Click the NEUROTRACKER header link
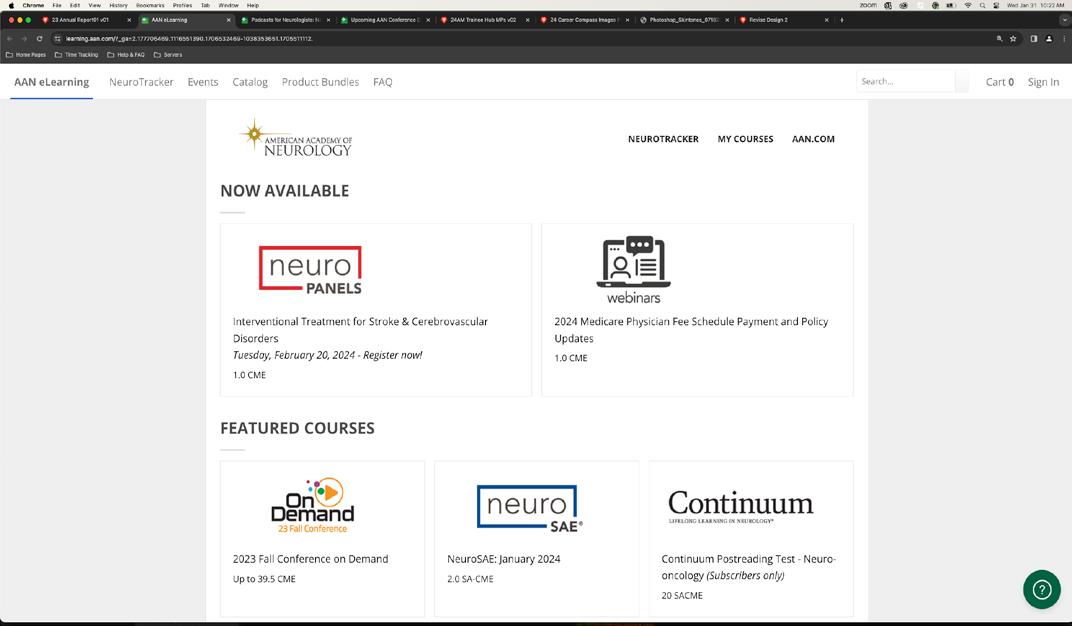 [x=663, y=139]
